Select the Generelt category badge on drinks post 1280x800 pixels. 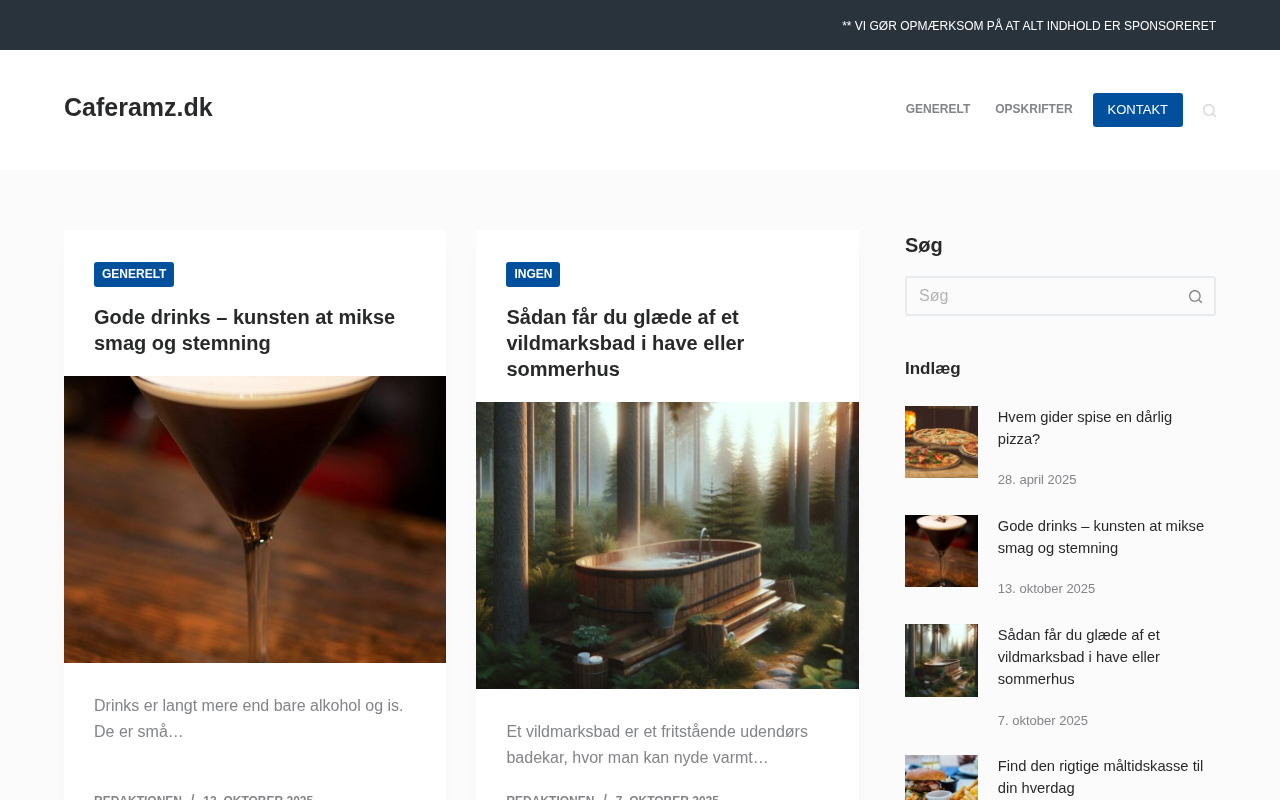134,274
